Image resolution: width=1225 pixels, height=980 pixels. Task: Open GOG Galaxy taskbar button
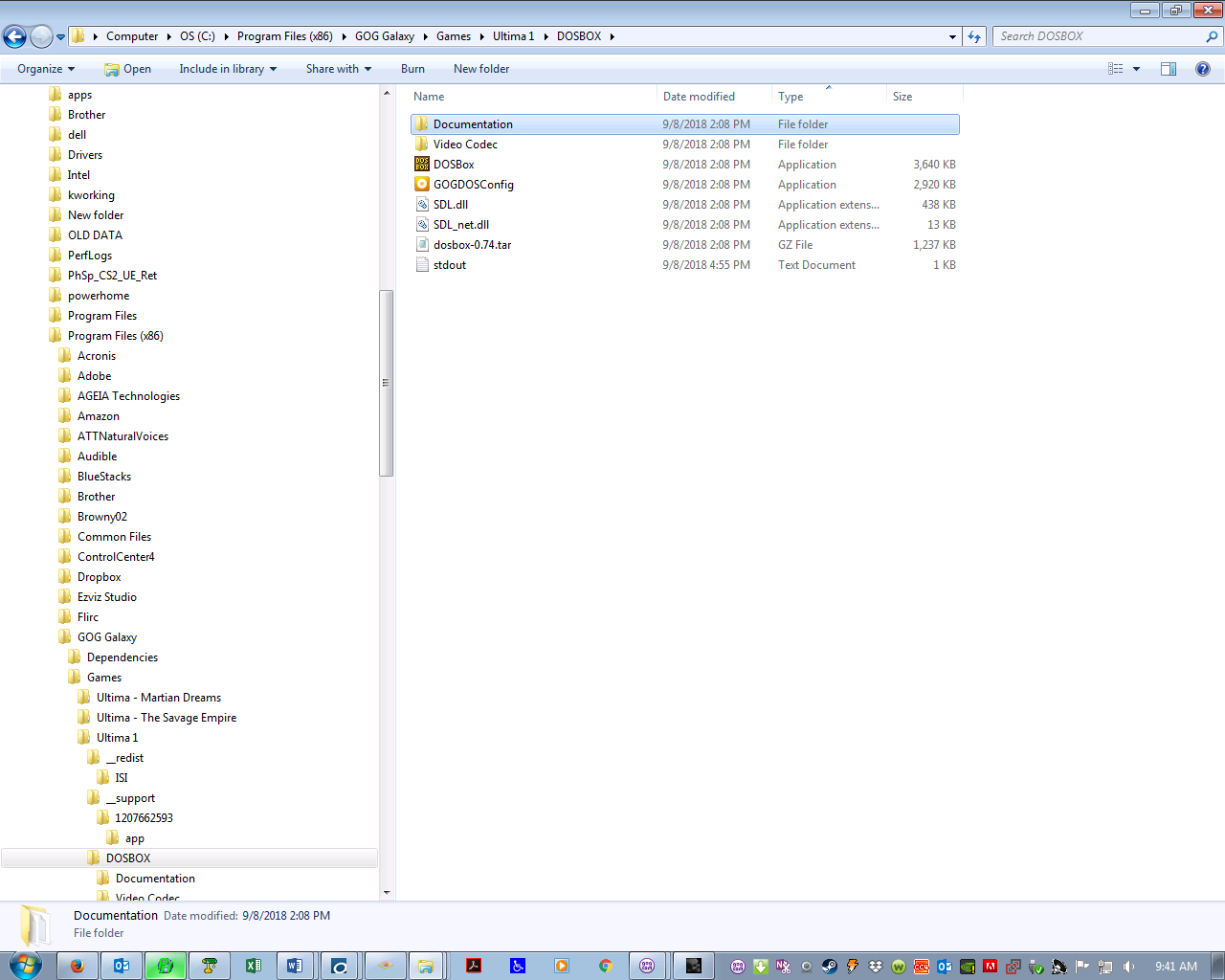648,966
